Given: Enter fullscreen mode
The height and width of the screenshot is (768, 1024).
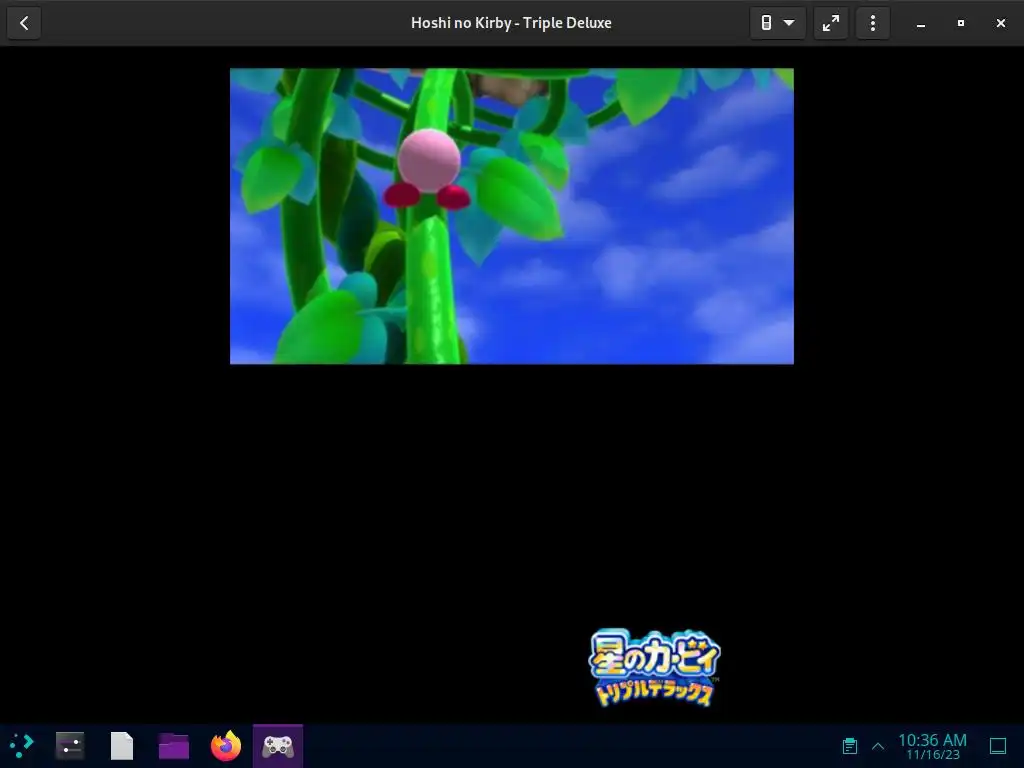Looking at the screenshot, I should tap(831, 24).
